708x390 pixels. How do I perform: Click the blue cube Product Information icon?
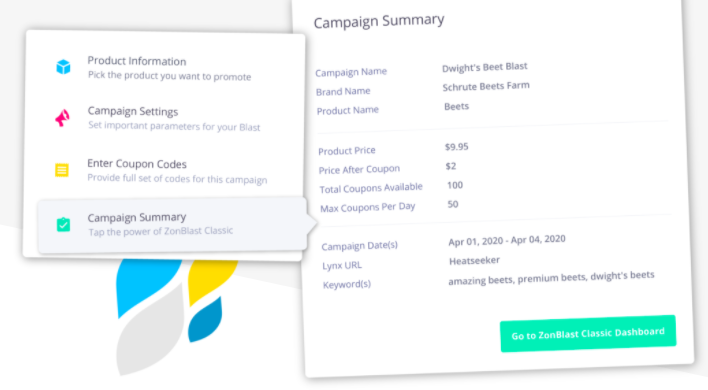pyautogui.click(x=63, y=67)
